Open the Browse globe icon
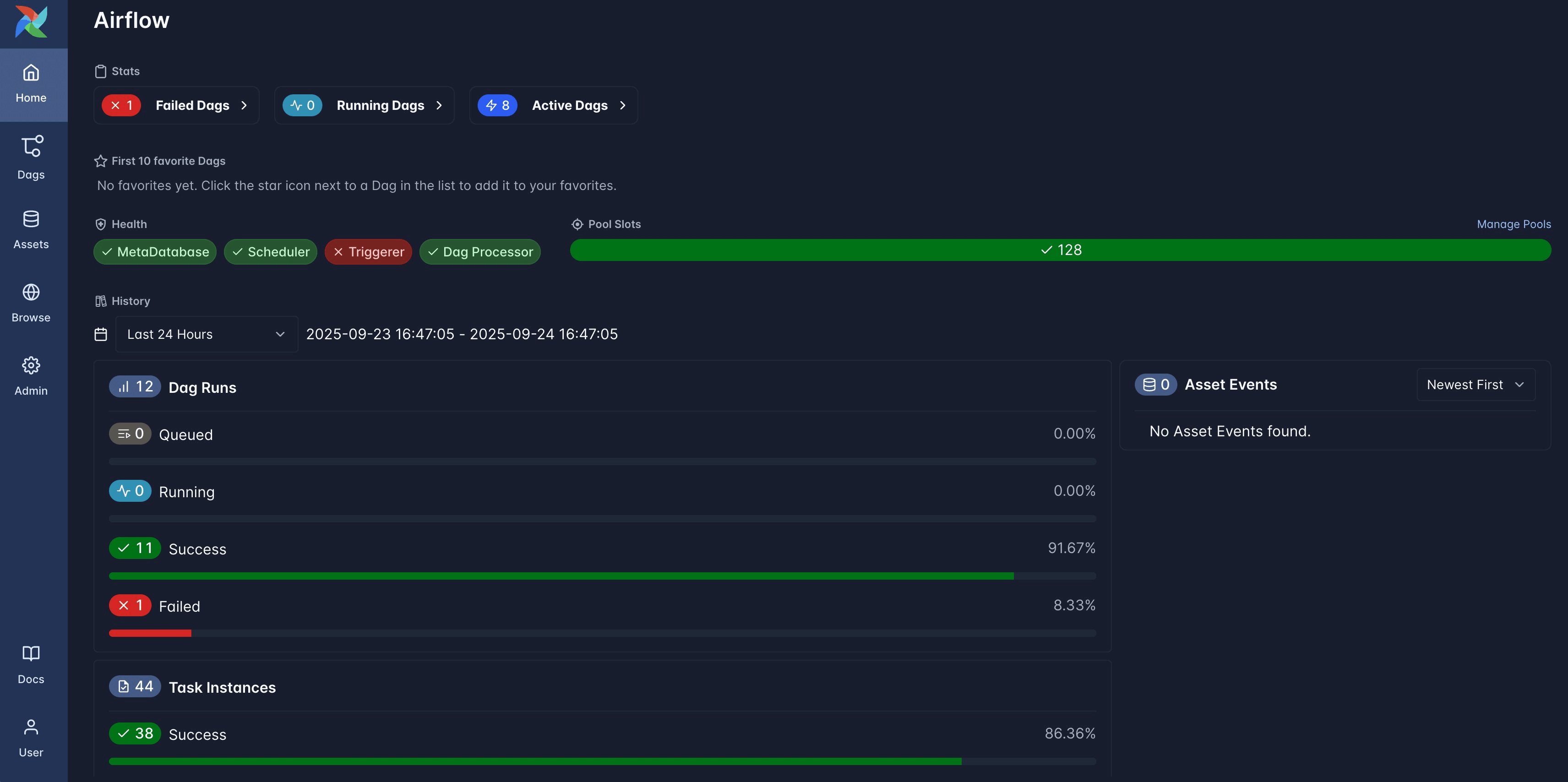Image resolution: width=1568 pixels, height=782 pixels. 31,293
